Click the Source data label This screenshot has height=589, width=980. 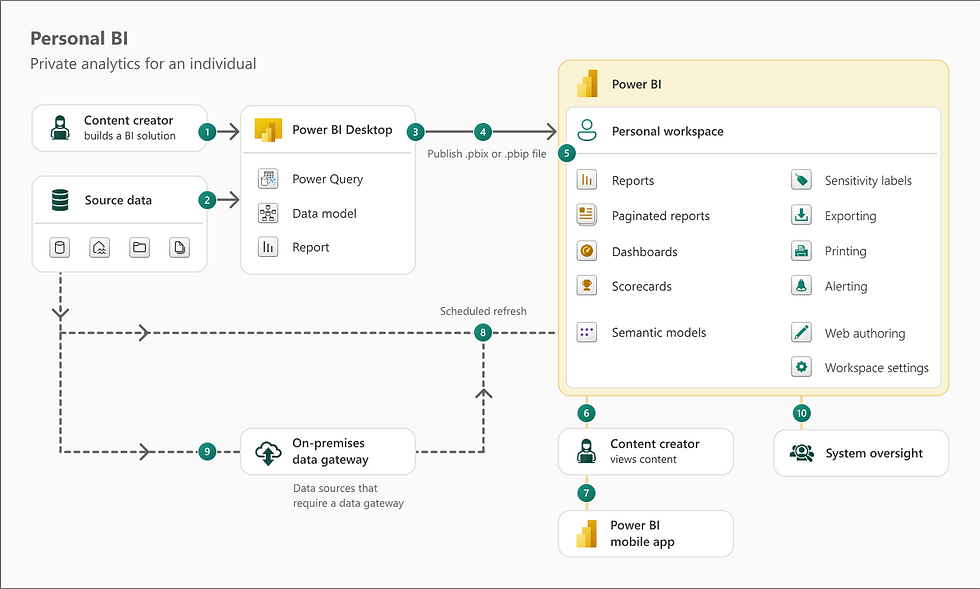(x=118, y=200)
